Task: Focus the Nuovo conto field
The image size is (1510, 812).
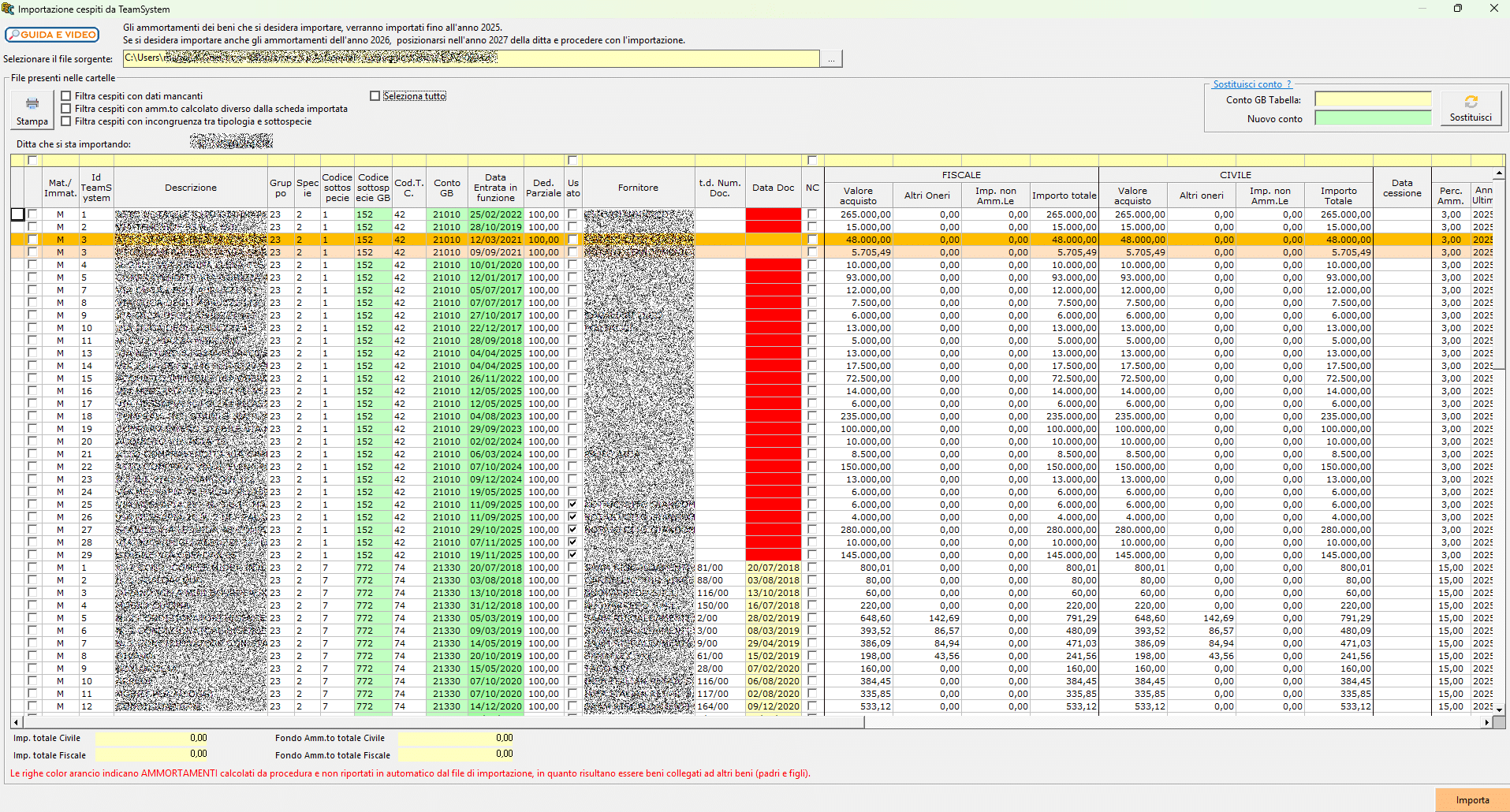Action: pyautogui.click(x=1373, y=118)
